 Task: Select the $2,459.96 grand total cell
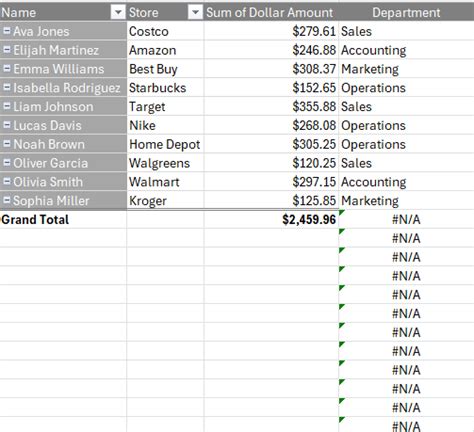coord(271,219)
